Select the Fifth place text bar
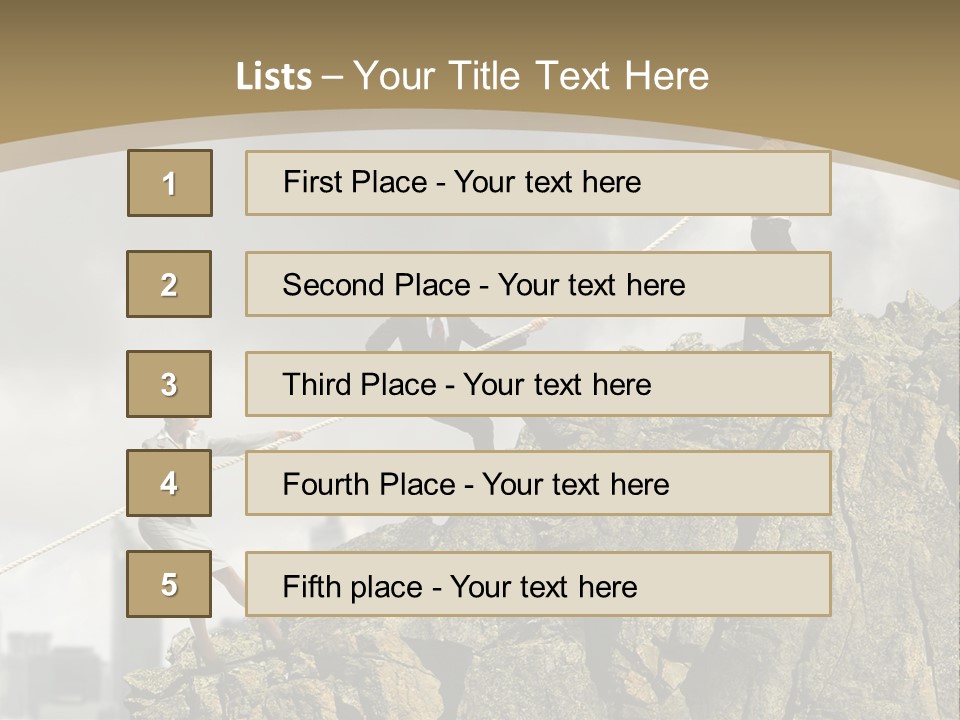The width and height of the screenshot is (960, 720). pos(538,584)
